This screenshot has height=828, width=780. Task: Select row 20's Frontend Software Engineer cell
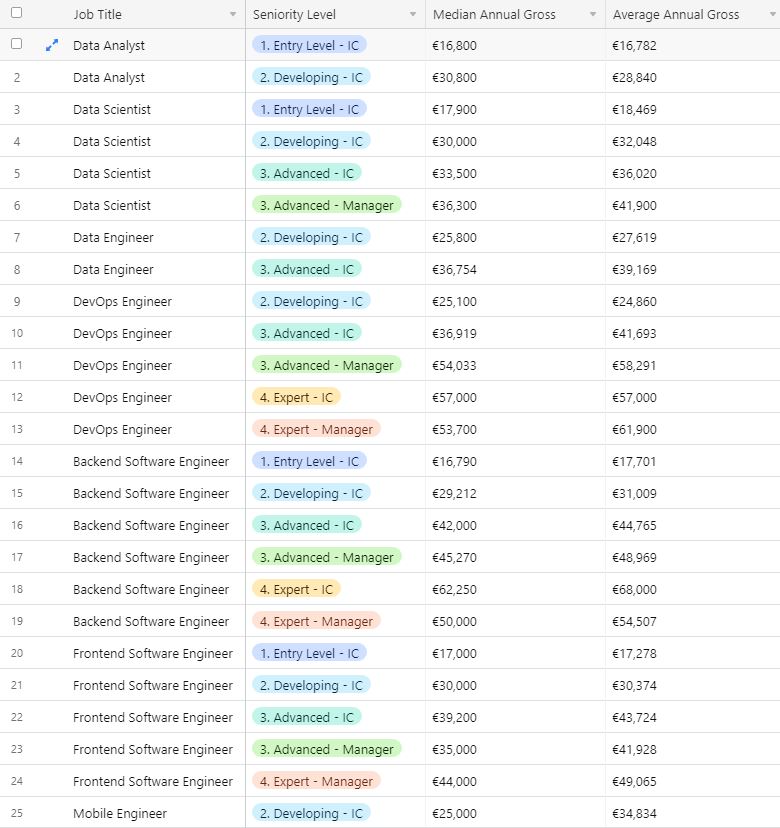pyautogui.click(x=152, y=653)
